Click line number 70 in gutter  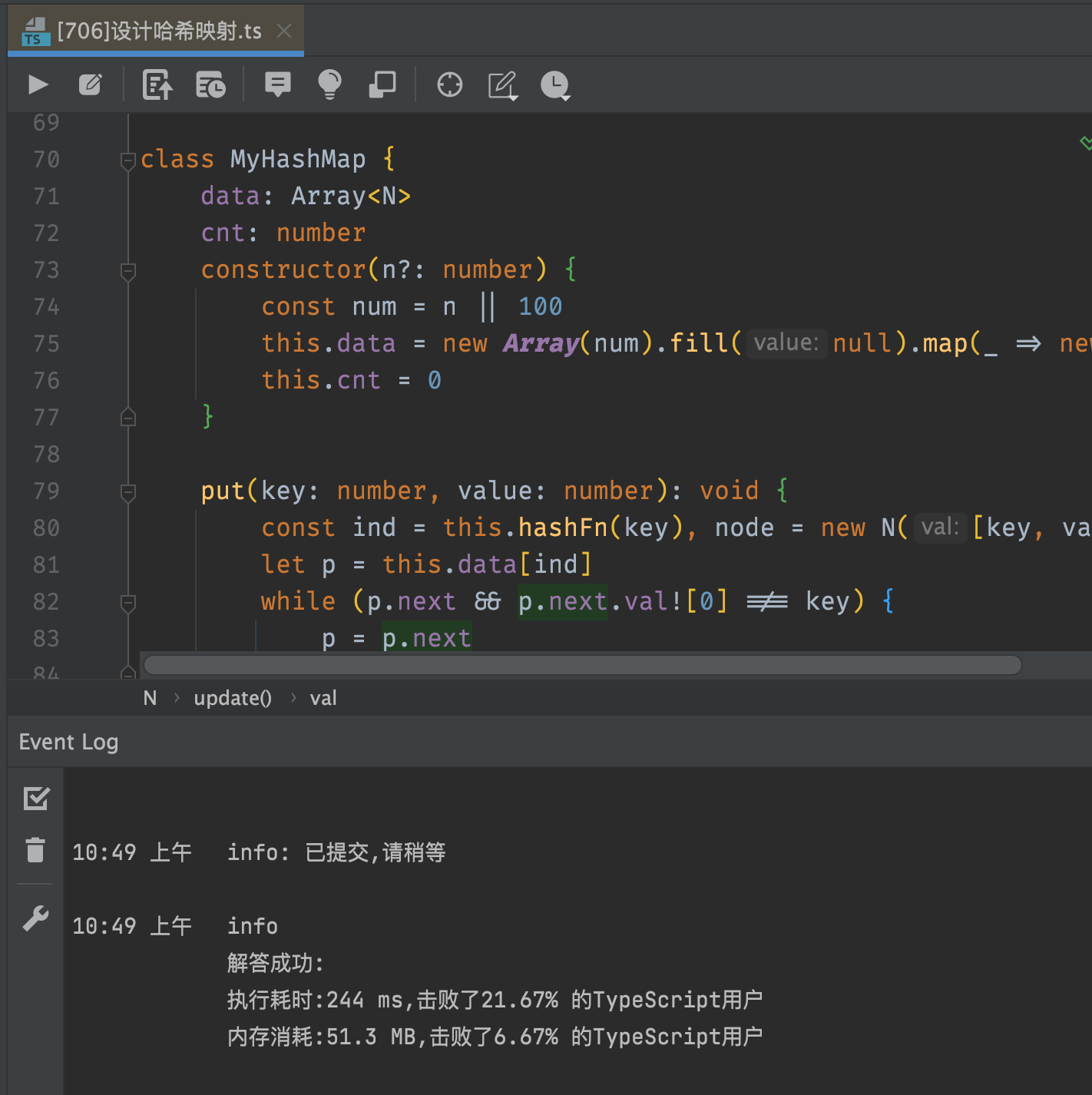pyautogui.click(x=46, y=159)
